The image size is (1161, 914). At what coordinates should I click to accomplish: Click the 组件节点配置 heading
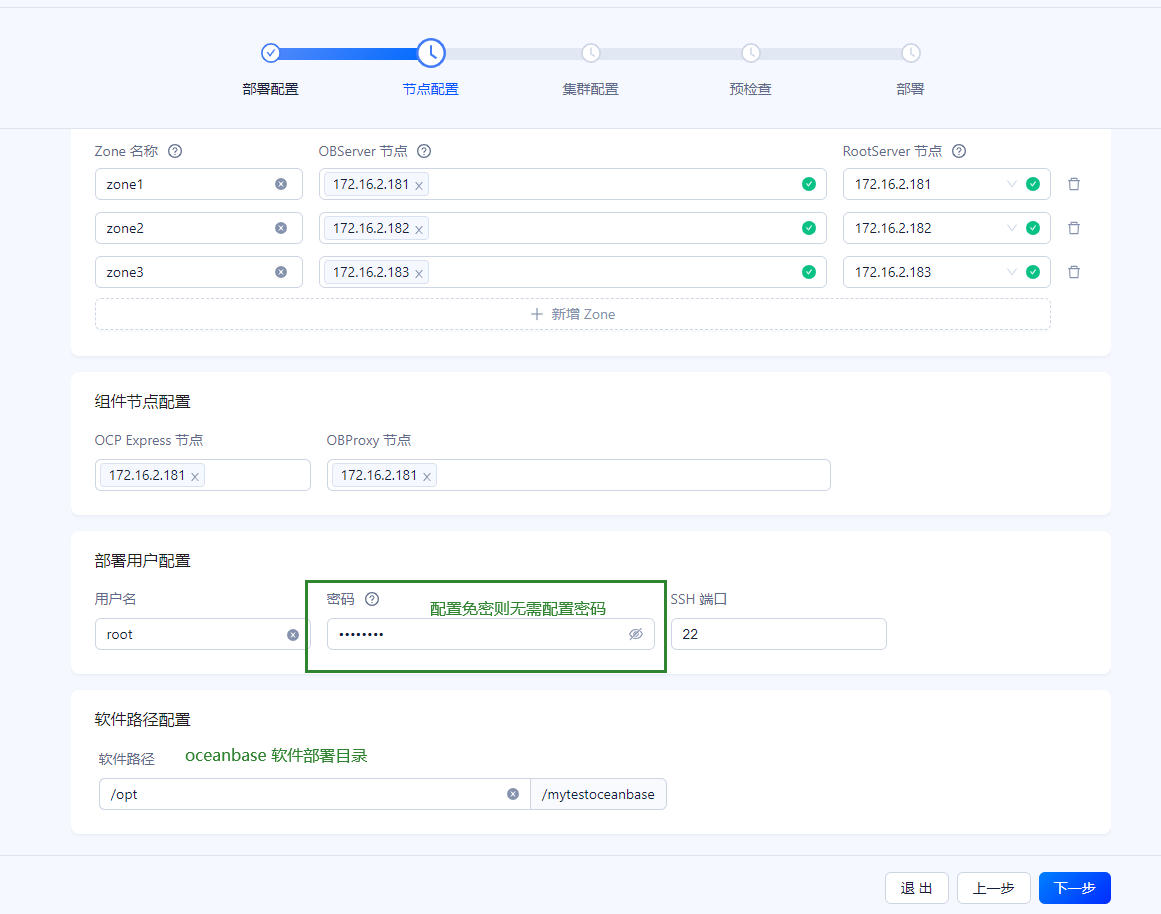(142, 401)
